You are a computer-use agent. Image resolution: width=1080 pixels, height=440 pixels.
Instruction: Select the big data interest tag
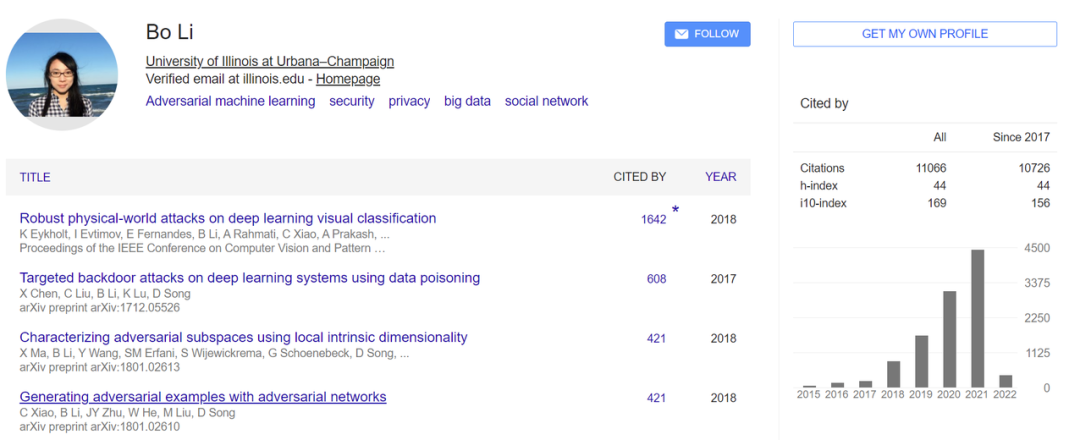(467, 101)
